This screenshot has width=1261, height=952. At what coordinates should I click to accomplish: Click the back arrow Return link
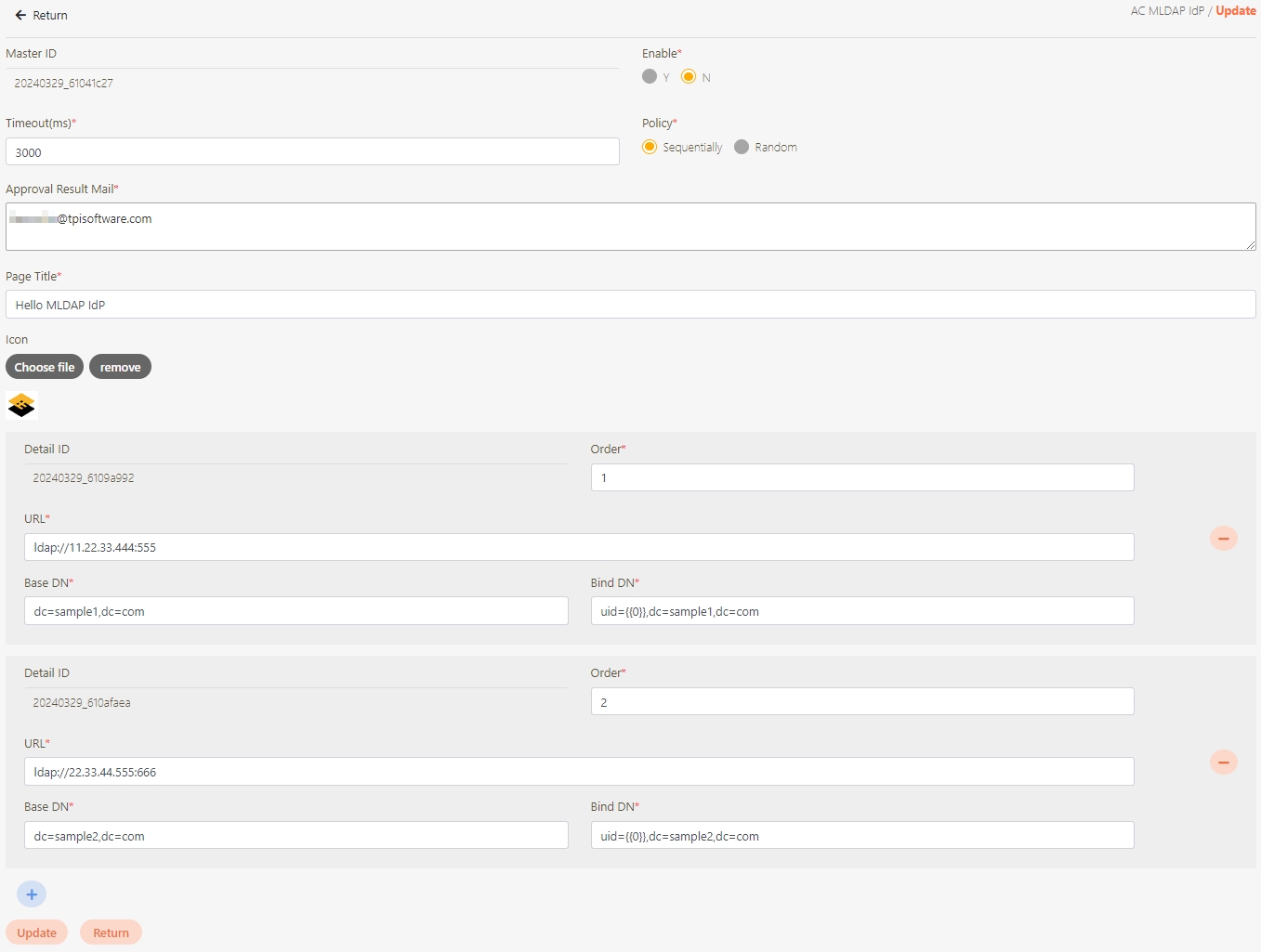tap(41, 16)
